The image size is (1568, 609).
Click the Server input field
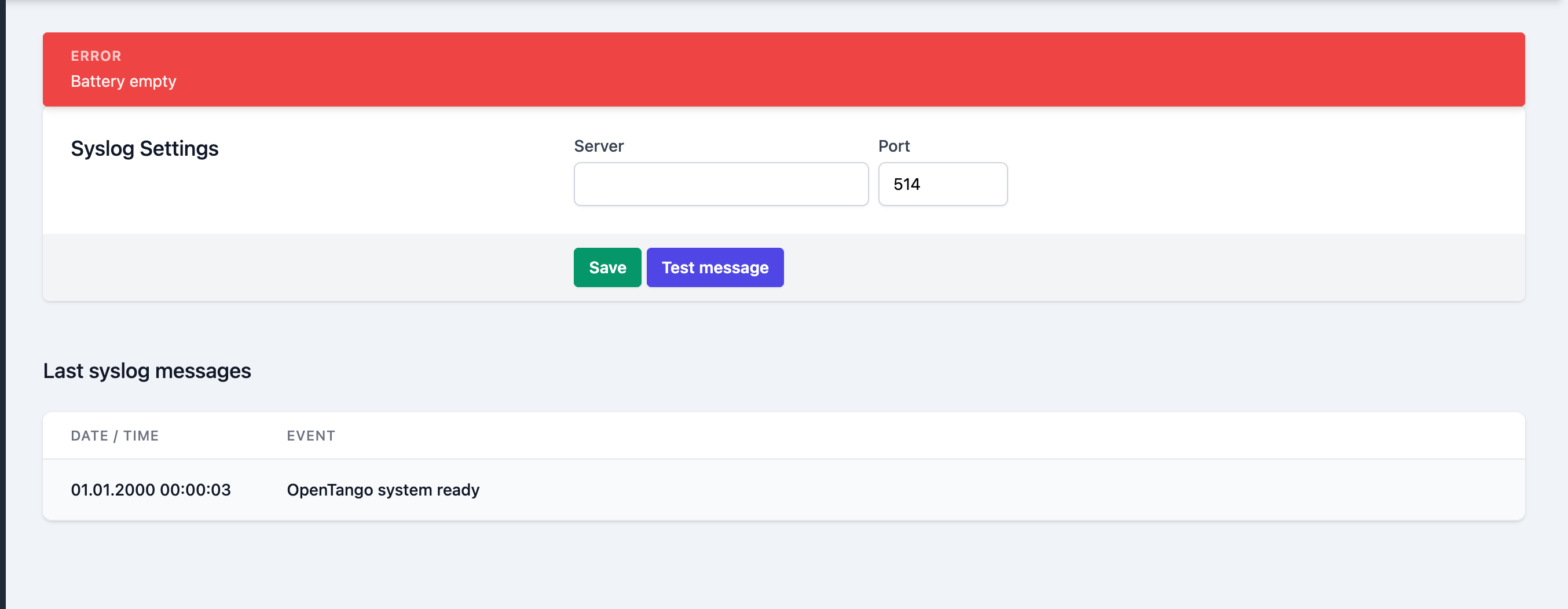pyautogui.click(x=721, y=184)
